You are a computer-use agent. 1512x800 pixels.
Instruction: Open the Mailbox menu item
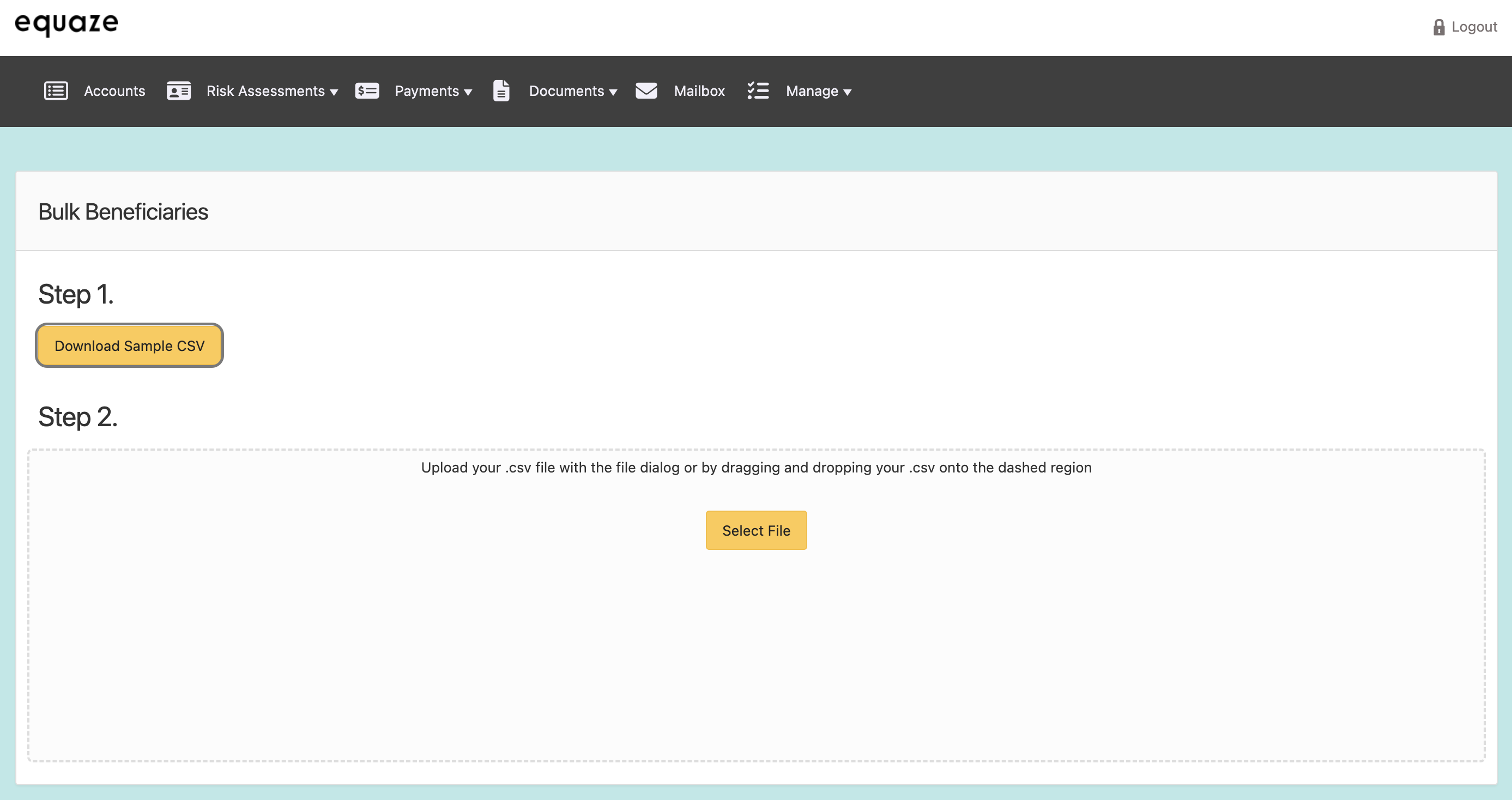pos(699,91)
